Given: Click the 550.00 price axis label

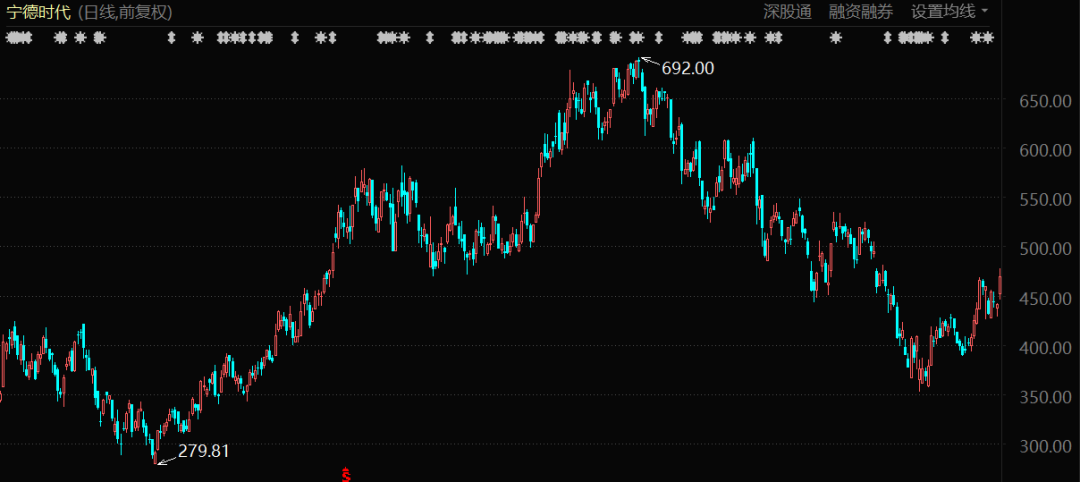Looking at the screenshot, I should point(1046,200).
